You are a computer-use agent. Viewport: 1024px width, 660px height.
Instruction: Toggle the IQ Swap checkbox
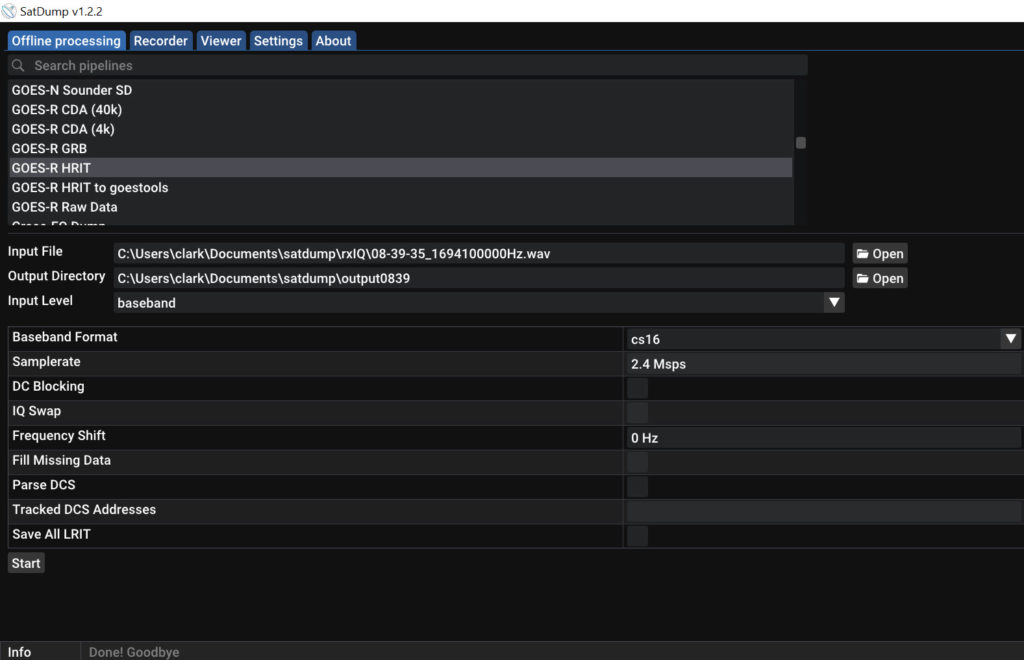coord(637,412)
